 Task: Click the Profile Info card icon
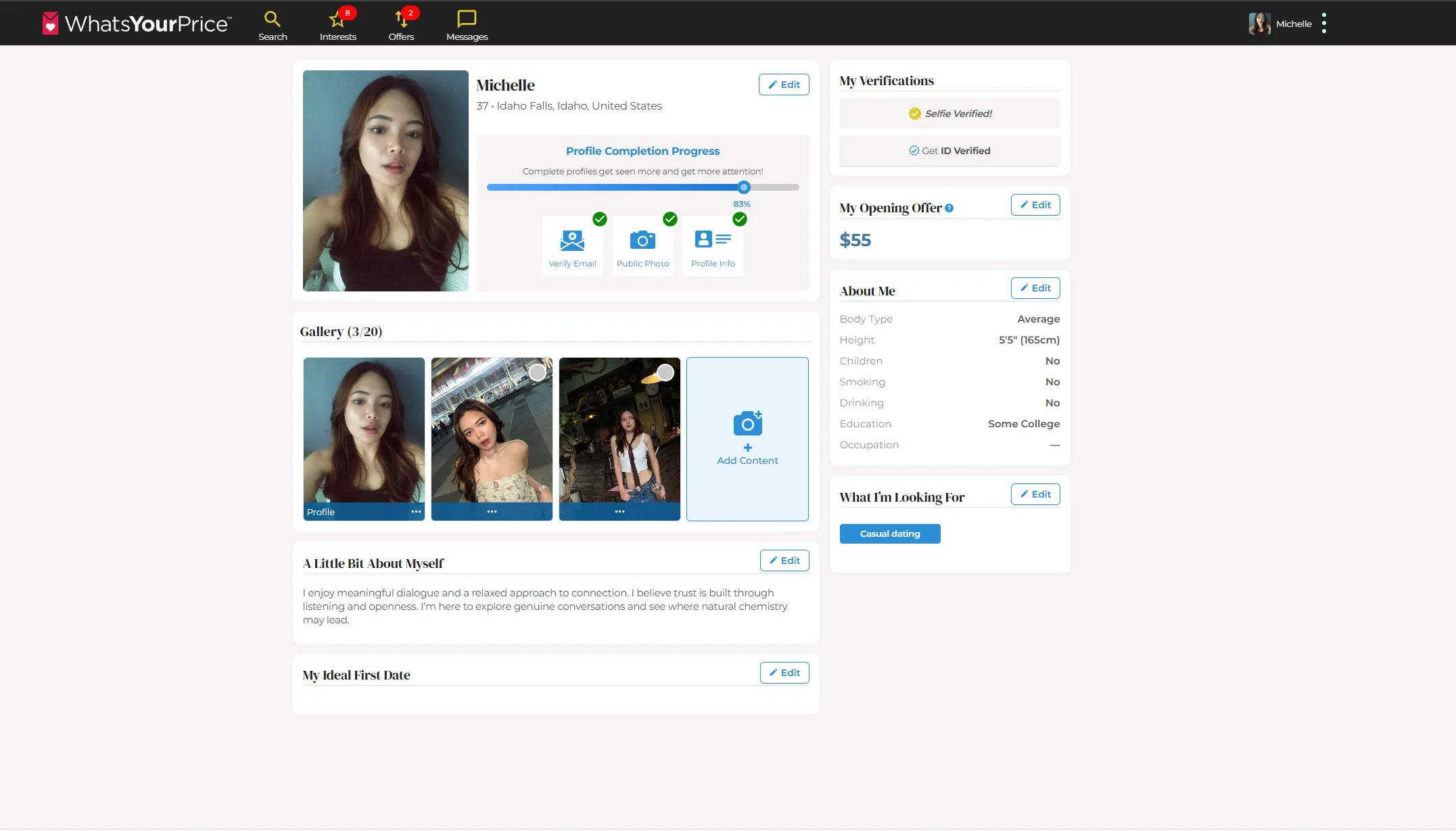(x=713, y=239)
